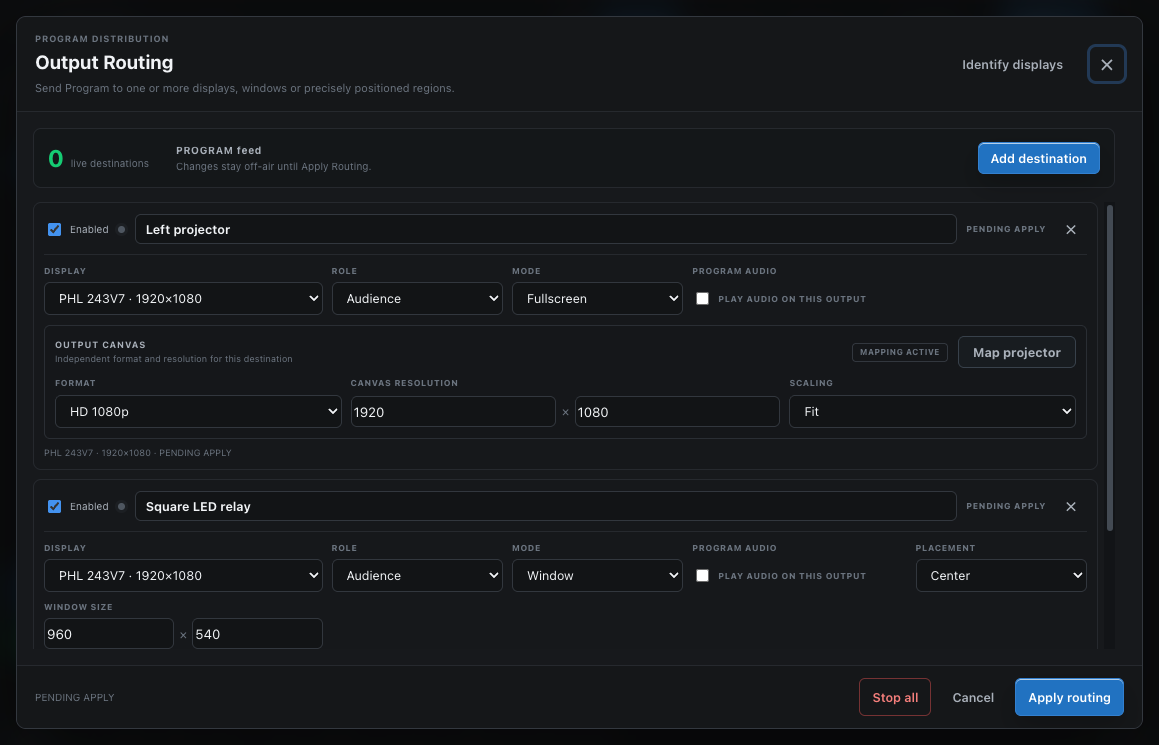Viewport: 1159px width, 745px height.
Task: Click Apply routing
Action: (x=1069, y=698)
